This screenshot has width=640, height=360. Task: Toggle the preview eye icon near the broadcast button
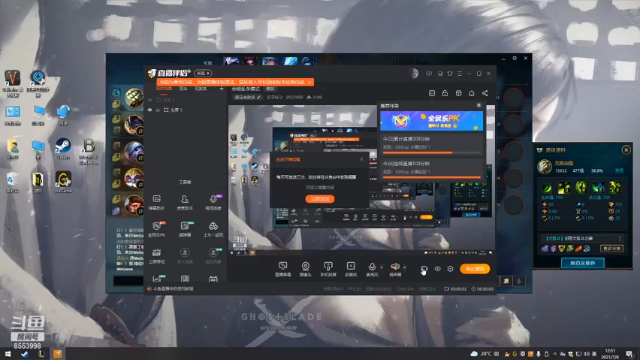438,269
